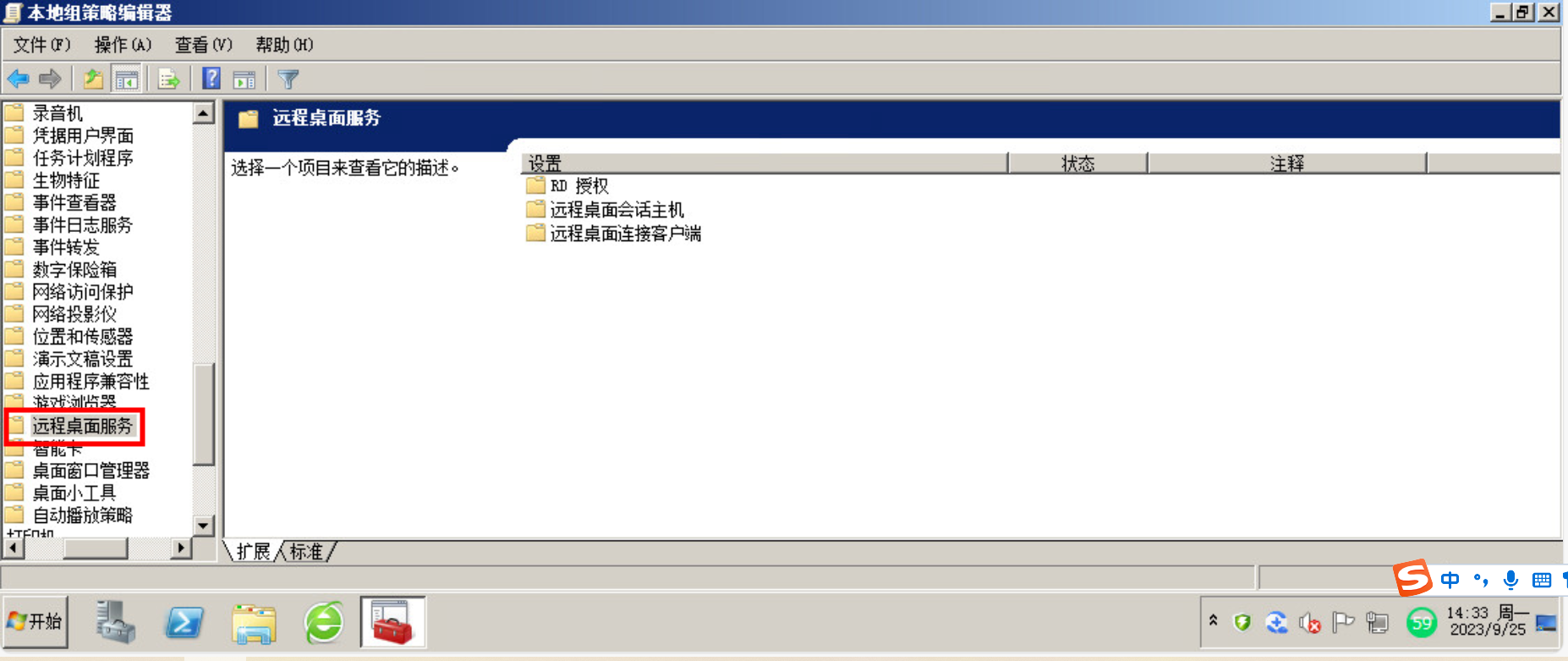Toggle the show/hide action pane icon
Screen dimensions: 1568x661
(x=244, y=80)
